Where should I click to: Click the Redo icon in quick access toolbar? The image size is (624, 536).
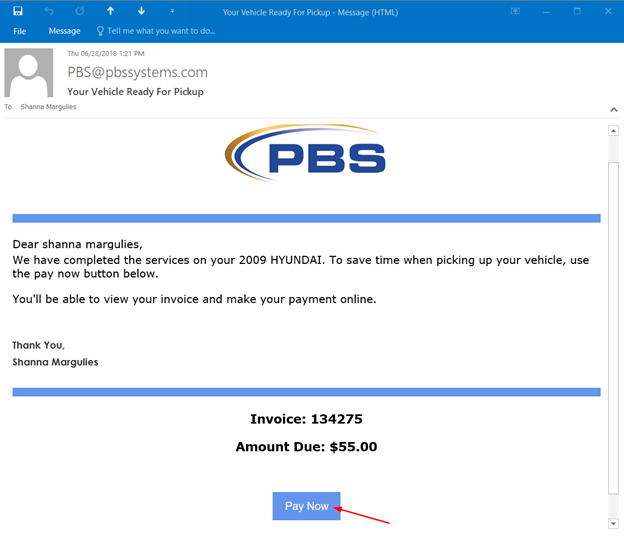point(80,11)
